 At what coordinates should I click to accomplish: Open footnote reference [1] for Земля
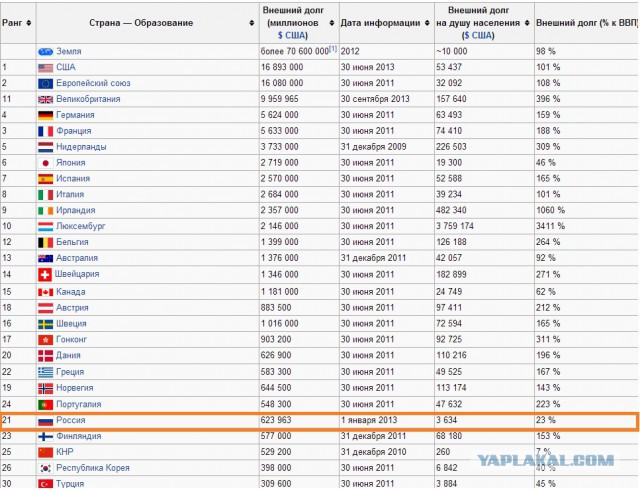coord(333,49)
